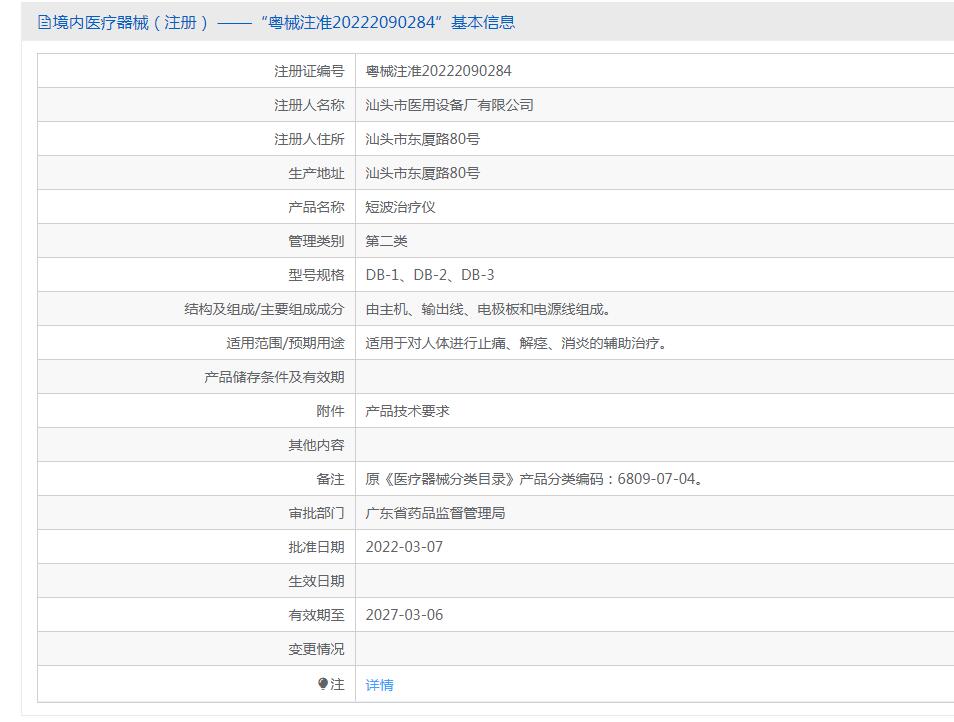Click the remark with code 6809-07-04
The image size is (954, 722).
[x=534, y=479]
